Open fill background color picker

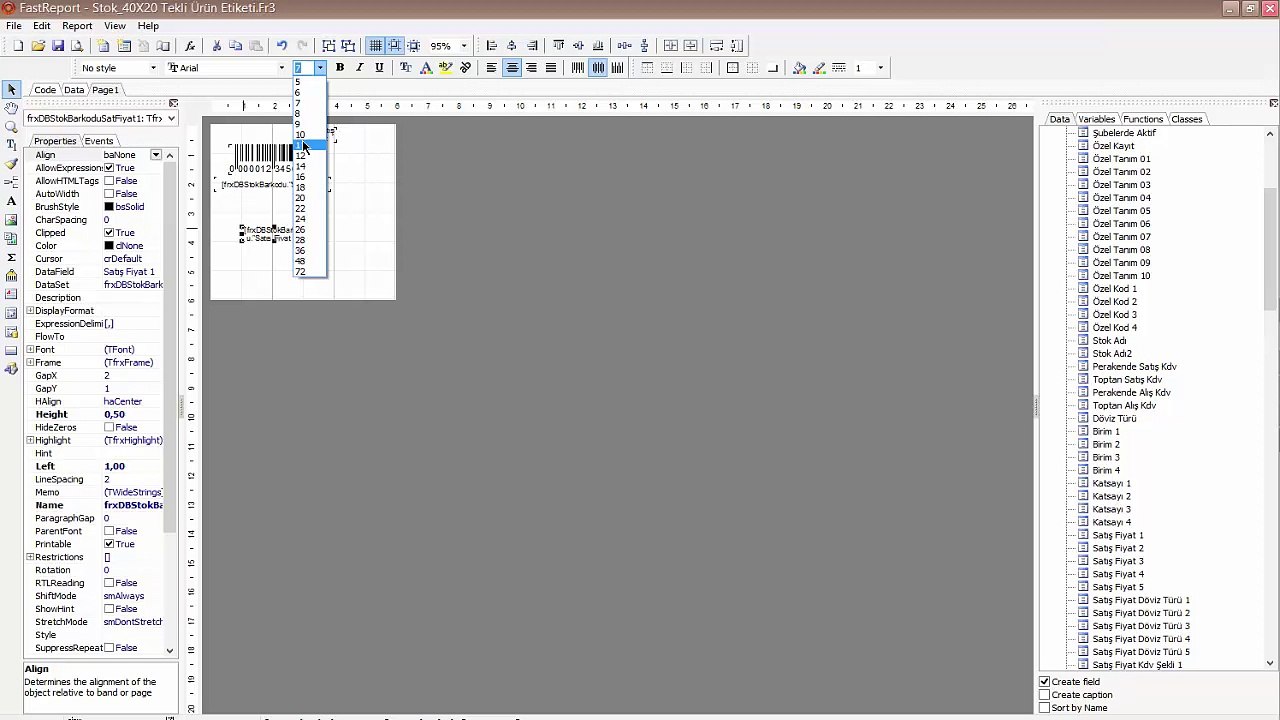[x=799, y=68]
